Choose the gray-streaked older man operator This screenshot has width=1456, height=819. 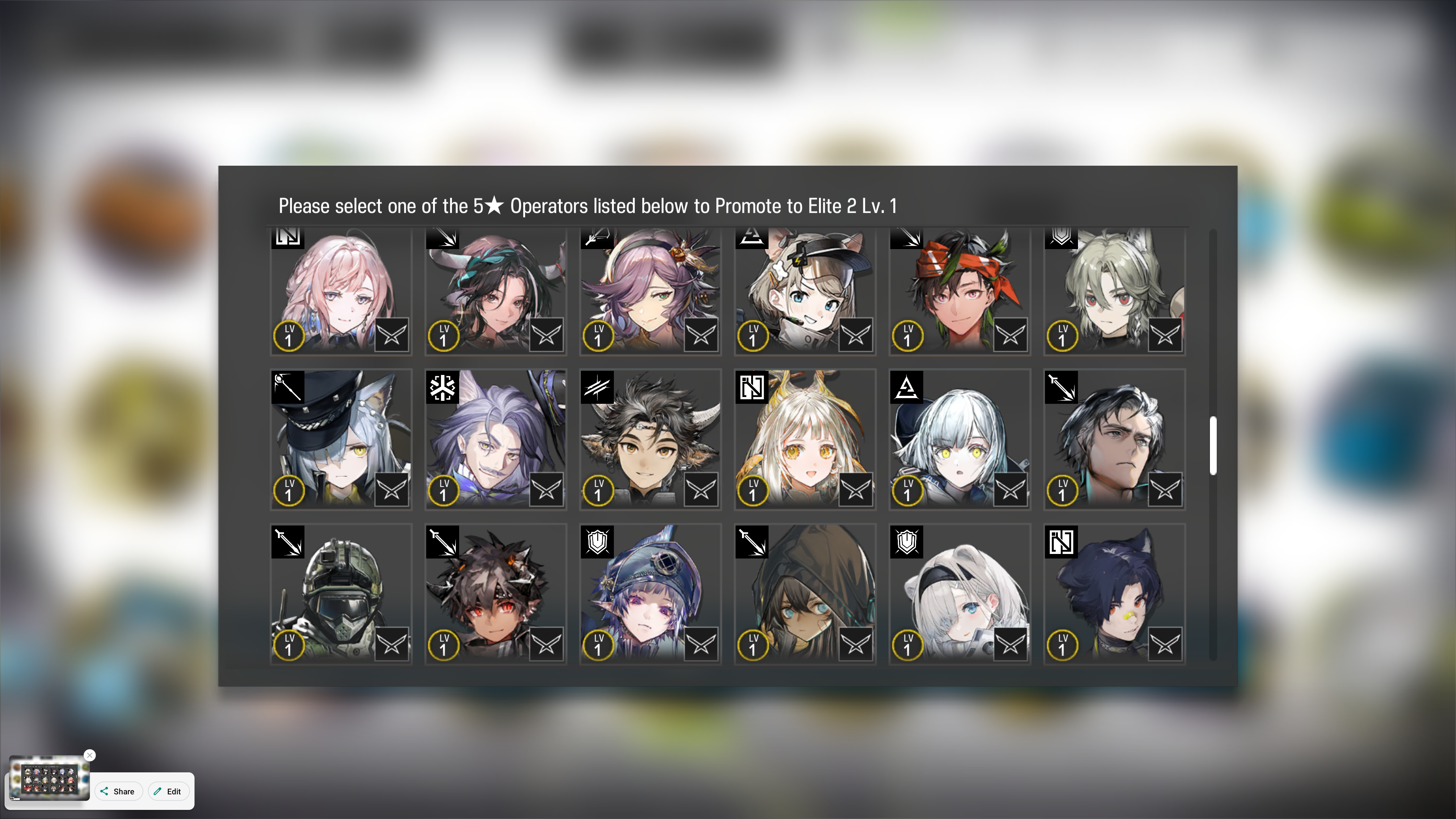click(x=1114, y=439)
